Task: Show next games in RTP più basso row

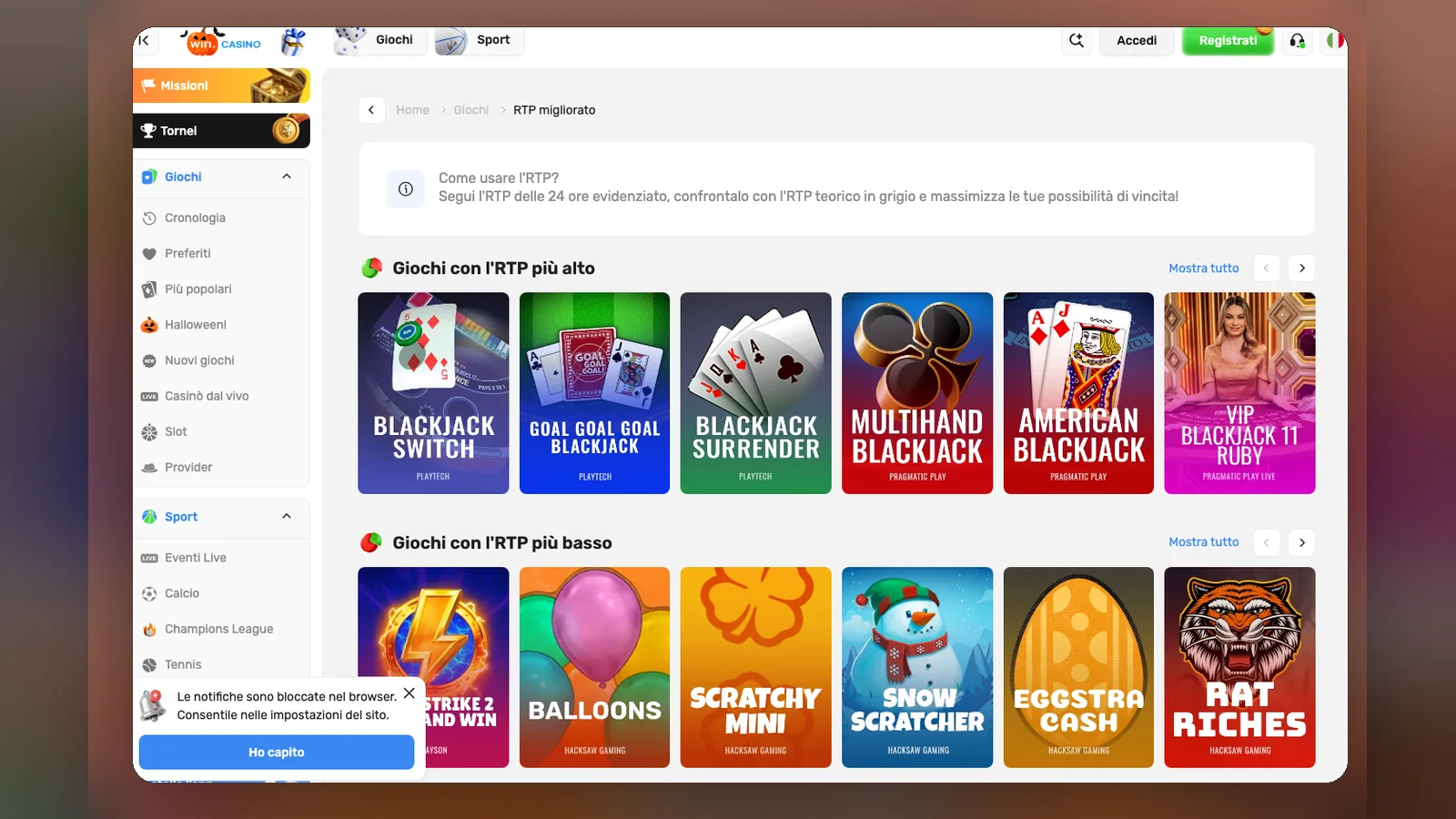Action: point(1302,543)
